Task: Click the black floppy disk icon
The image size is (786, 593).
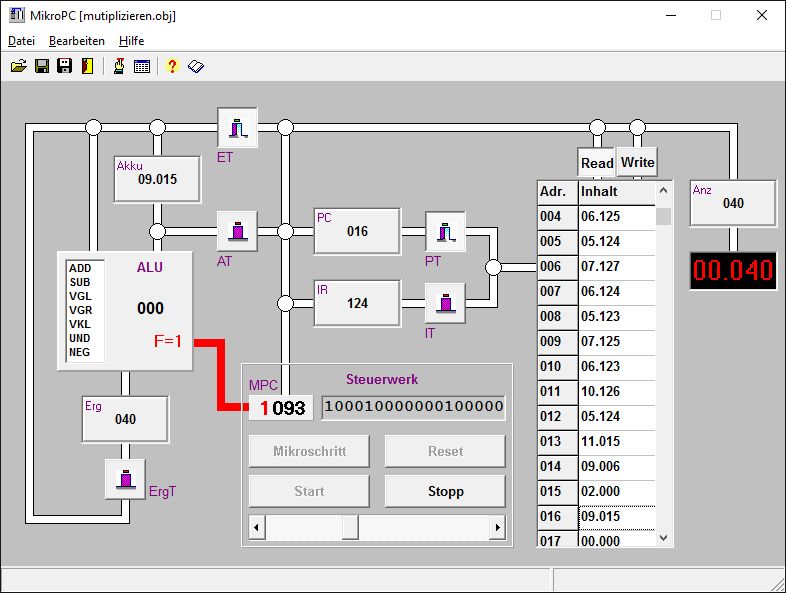Action: [x=64, y=67]
